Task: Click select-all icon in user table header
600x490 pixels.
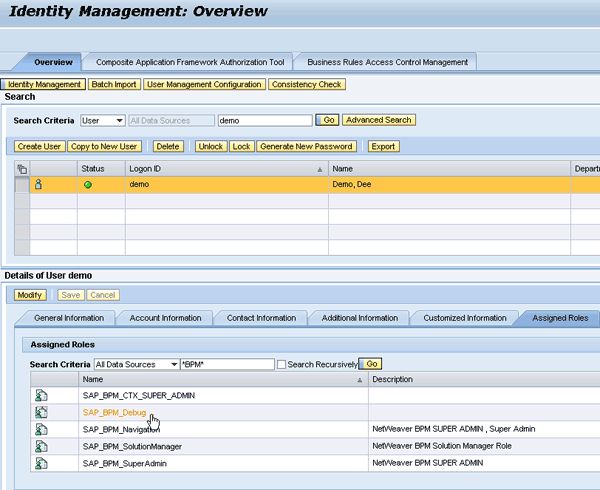Action: pos(22,169)
